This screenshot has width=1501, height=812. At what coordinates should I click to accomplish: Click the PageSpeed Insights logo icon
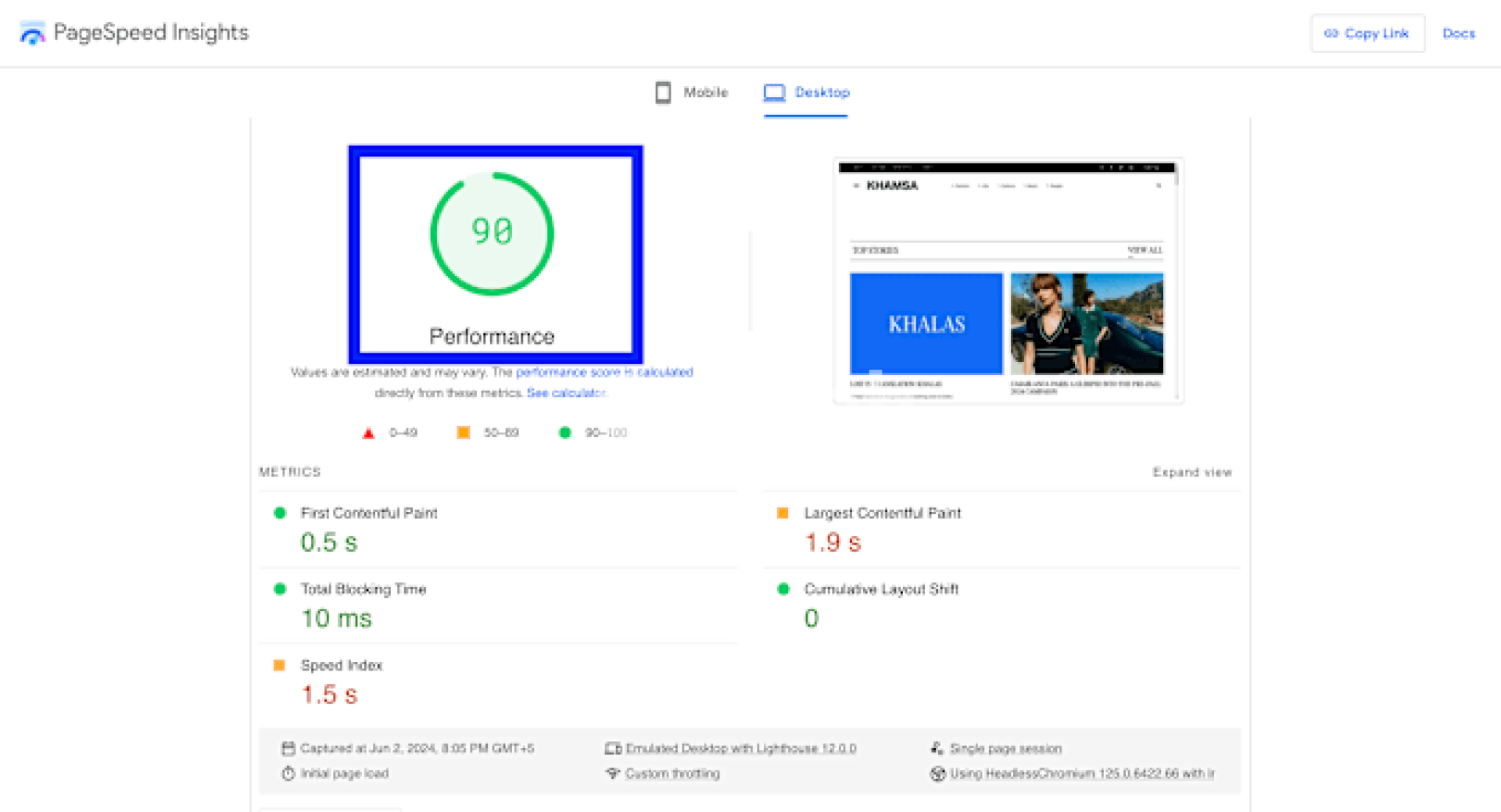32,33
